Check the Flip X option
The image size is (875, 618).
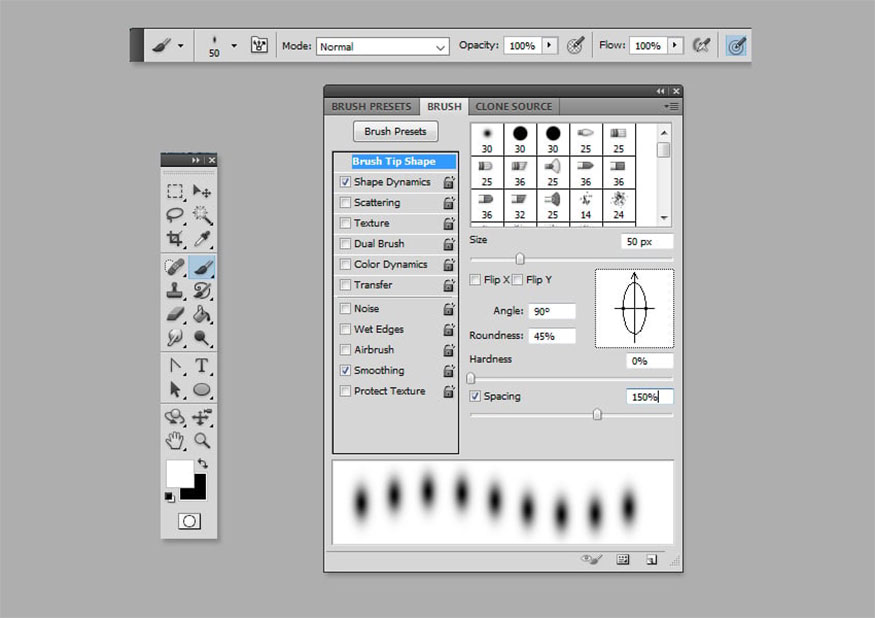[476, 280]
